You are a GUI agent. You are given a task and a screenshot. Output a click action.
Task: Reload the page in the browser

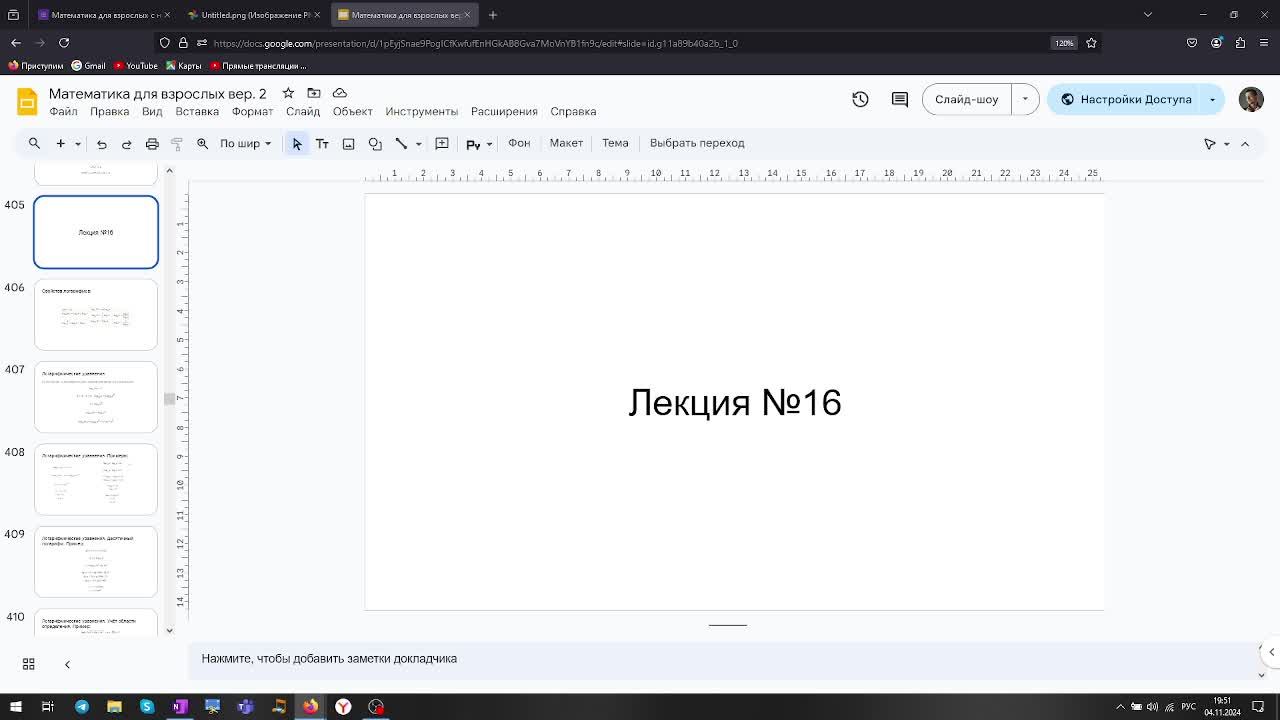tap(64, 43)
